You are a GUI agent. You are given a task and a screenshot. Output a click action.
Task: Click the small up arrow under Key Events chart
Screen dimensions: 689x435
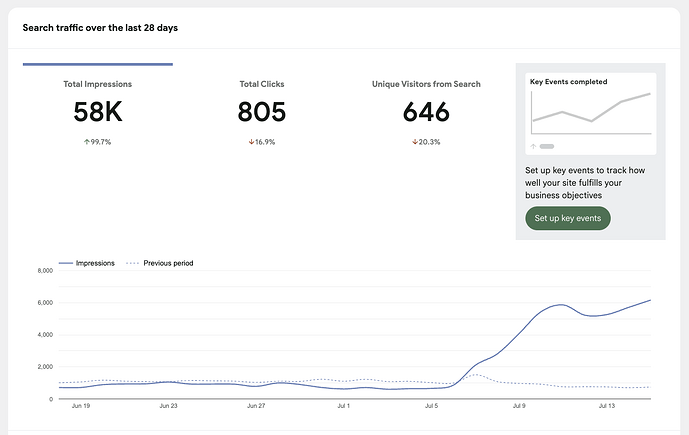click(x=533, y=146)
